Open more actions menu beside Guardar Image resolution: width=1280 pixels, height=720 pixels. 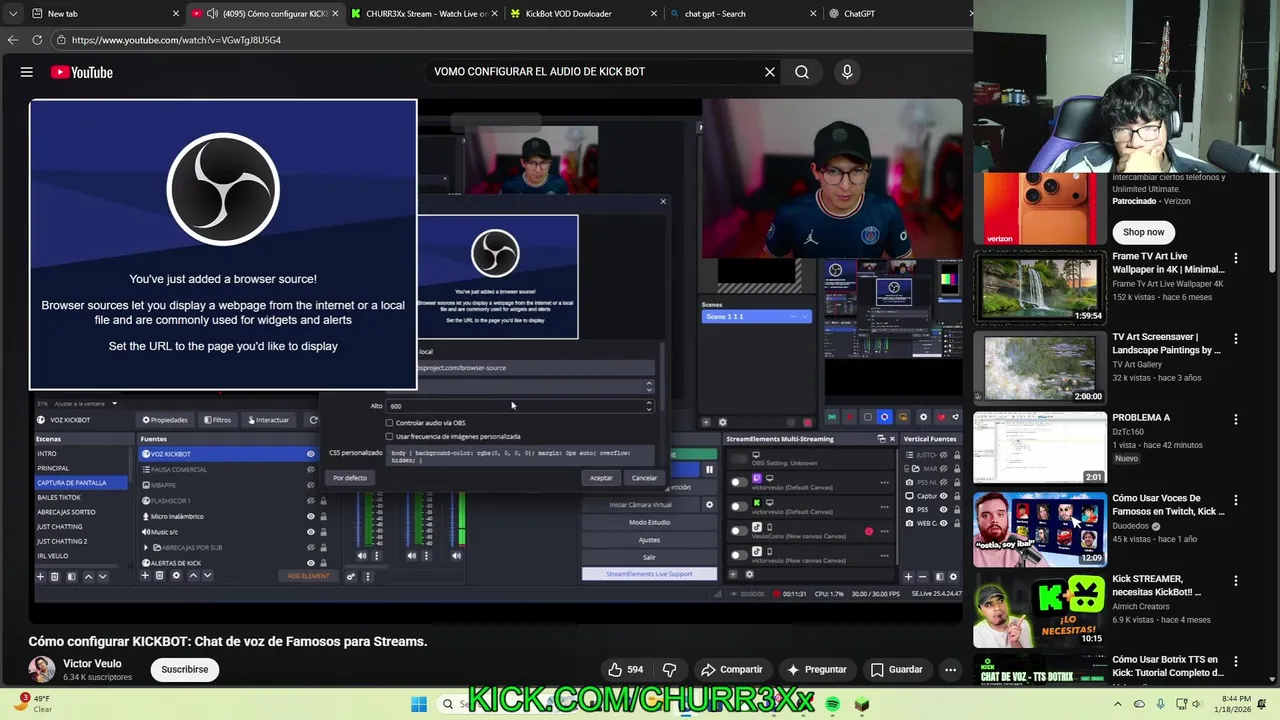(x=951, y=669)
